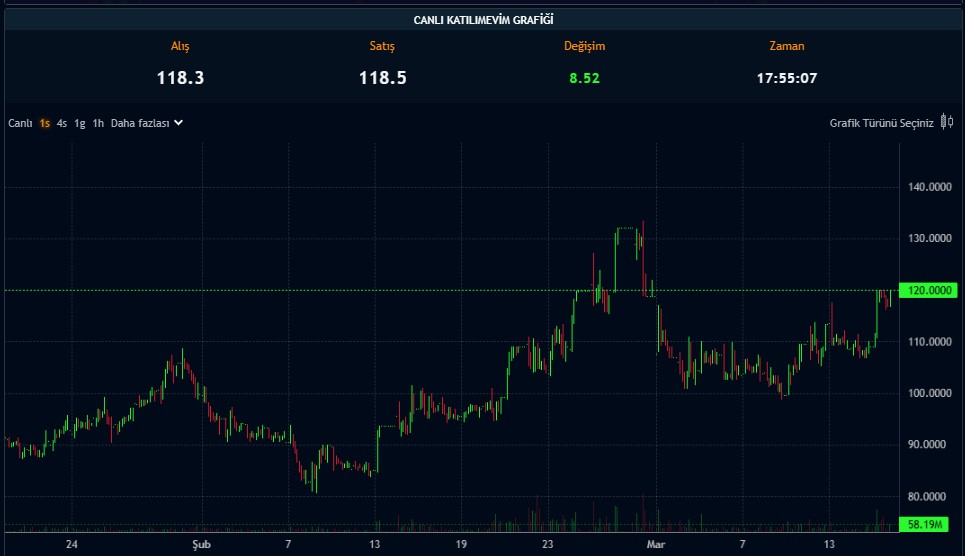Click the 140.0000 price axis label

tap(930, 187)
